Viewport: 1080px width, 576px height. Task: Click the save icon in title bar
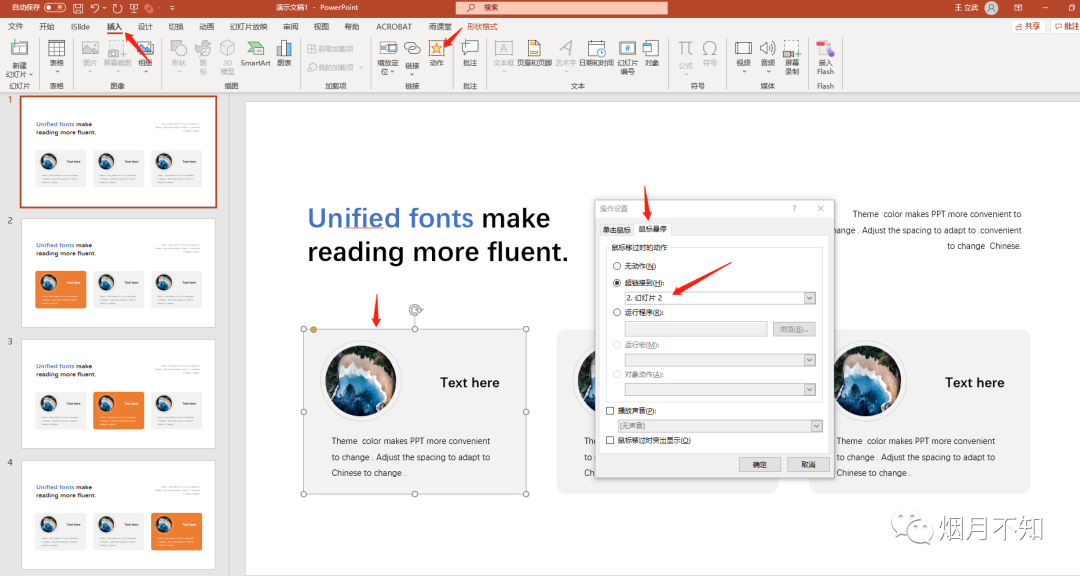tap(77, 7)
